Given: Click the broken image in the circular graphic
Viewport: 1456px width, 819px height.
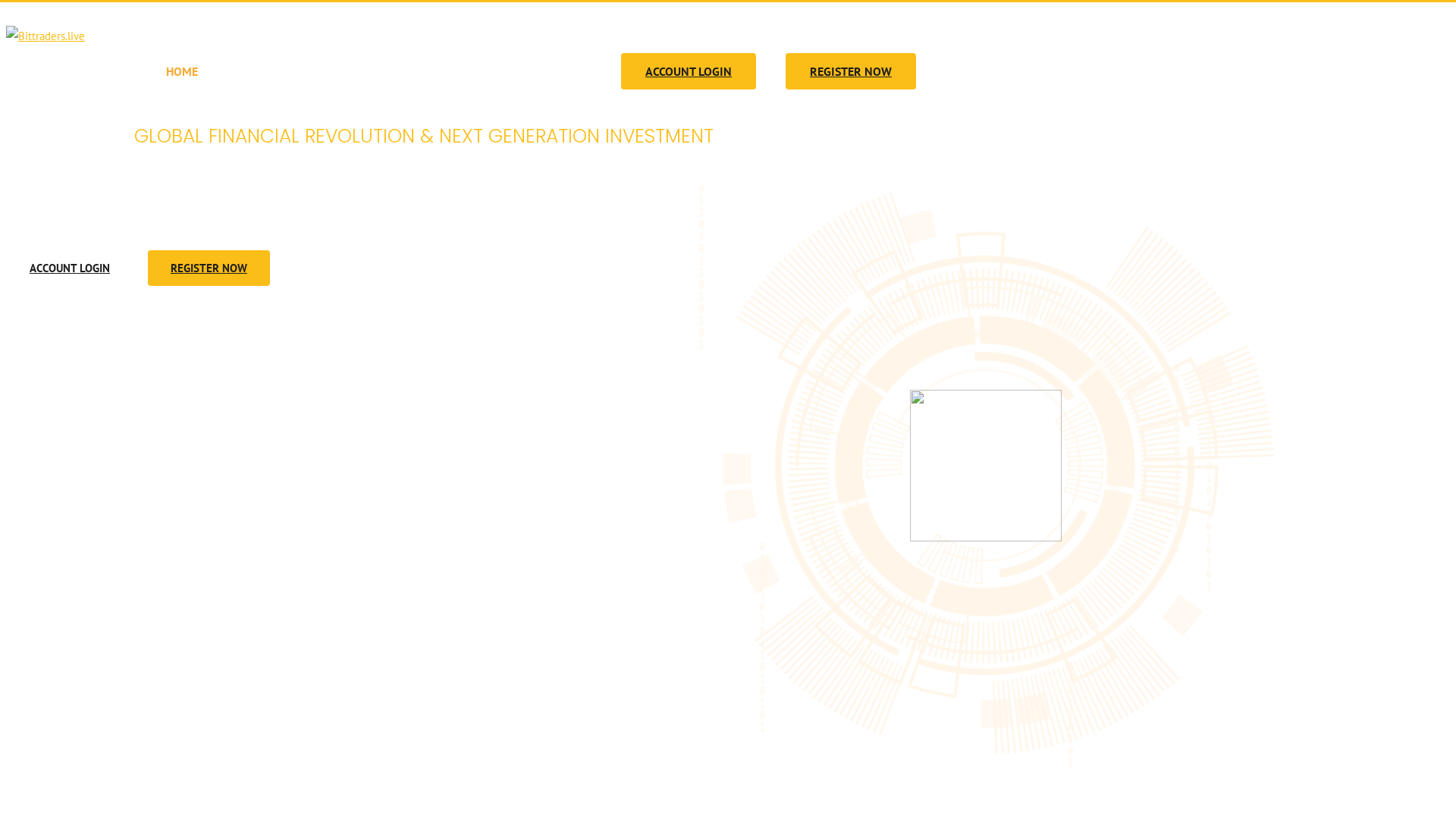Looking at the screenshot, I should 986,466.
